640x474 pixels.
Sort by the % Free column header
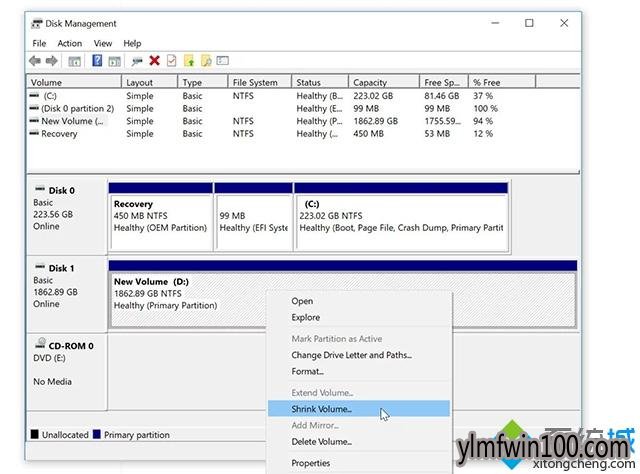click(x=502, y=82)
